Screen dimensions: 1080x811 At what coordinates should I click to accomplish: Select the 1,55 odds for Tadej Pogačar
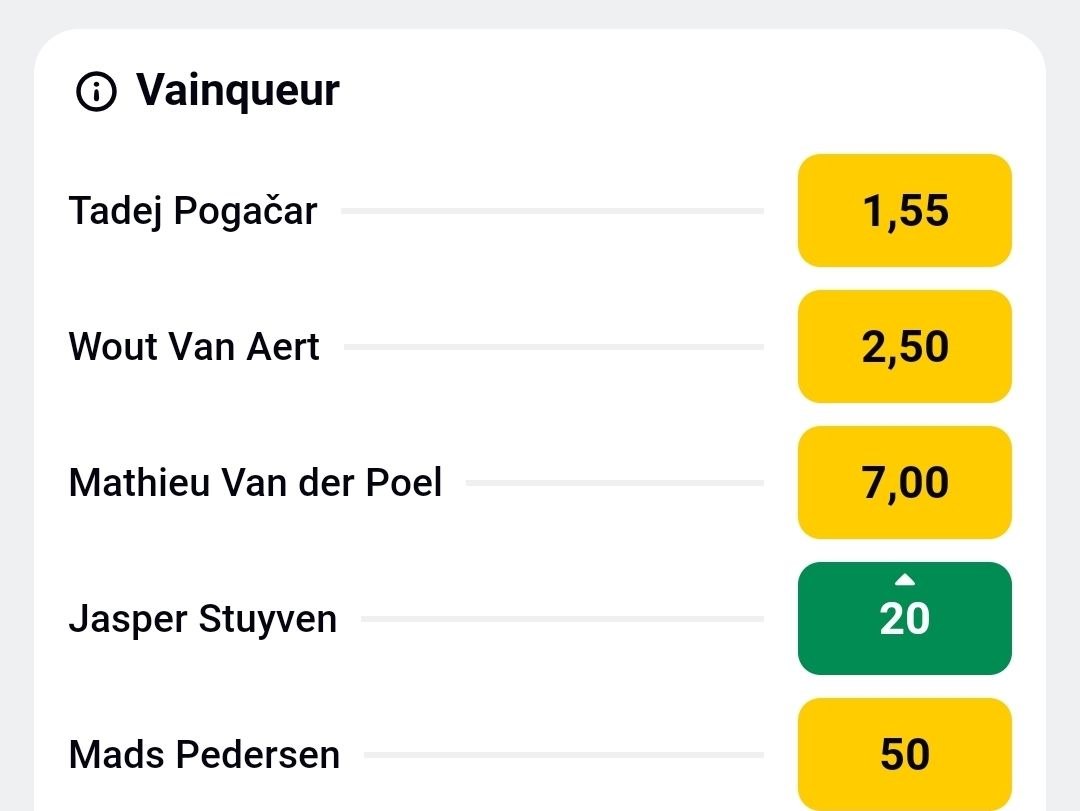click(x=904, y=211)
